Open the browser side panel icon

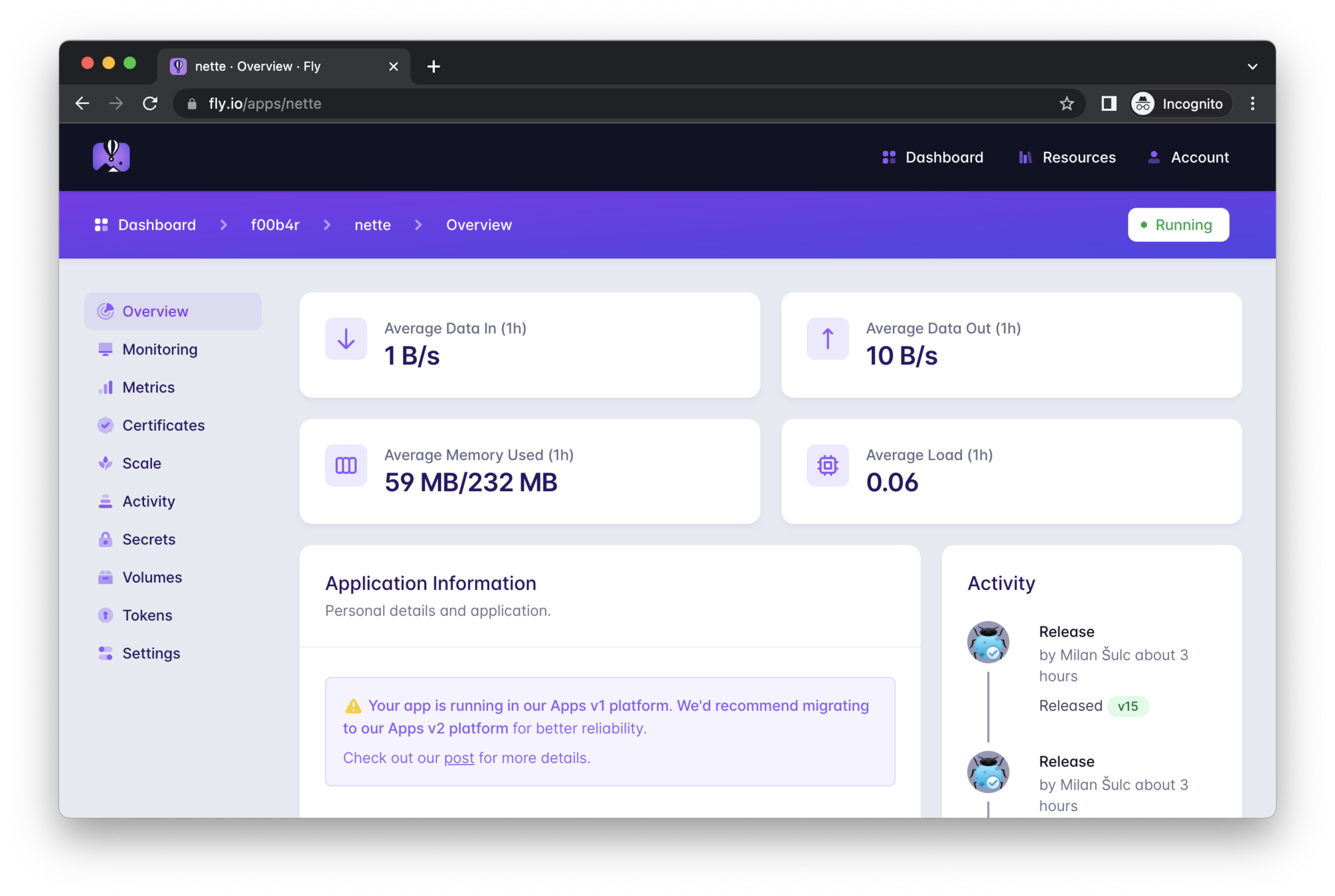point(1109,104)
